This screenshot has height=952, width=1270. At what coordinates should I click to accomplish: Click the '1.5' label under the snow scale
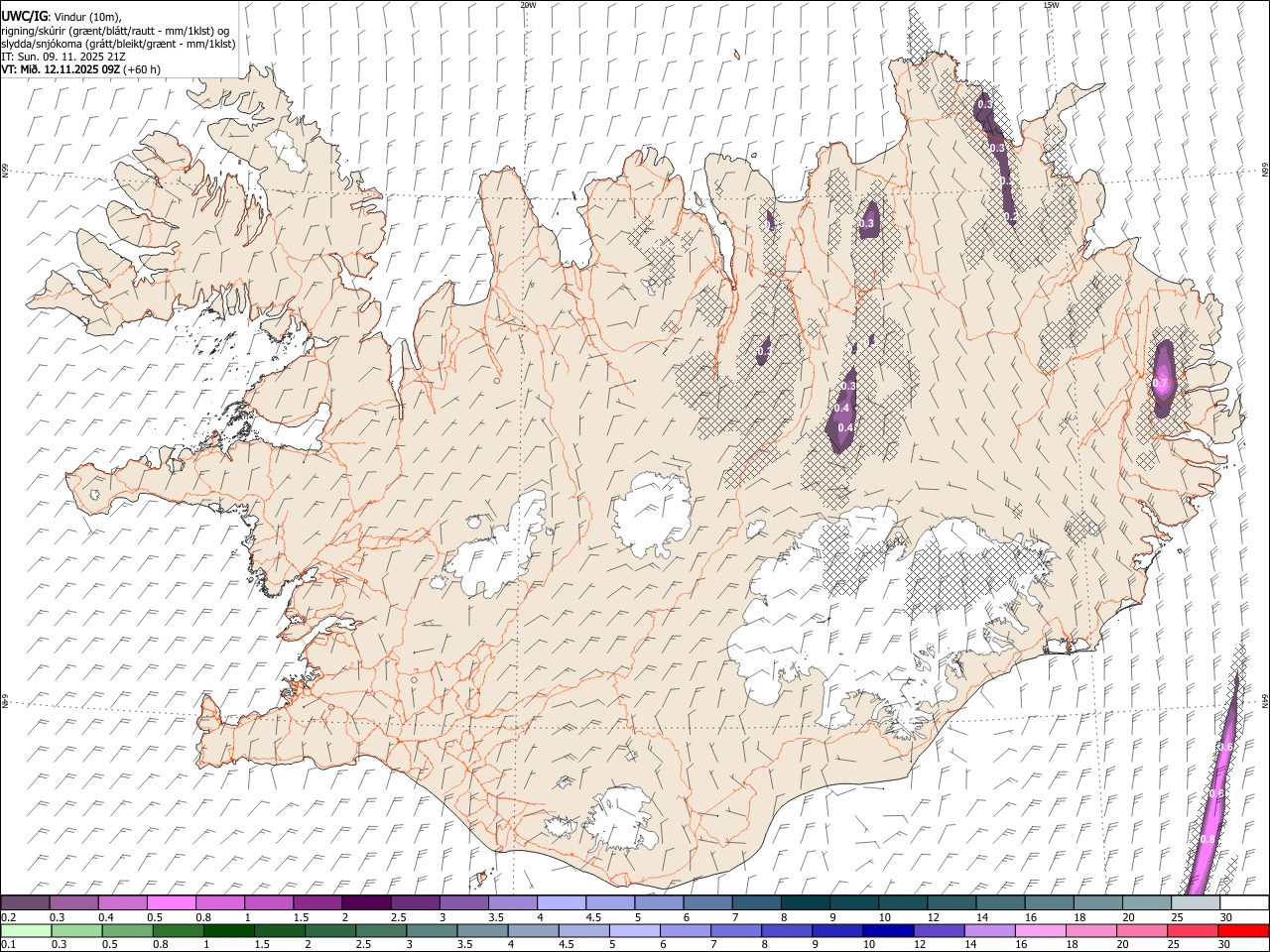(x=301, y=917)
